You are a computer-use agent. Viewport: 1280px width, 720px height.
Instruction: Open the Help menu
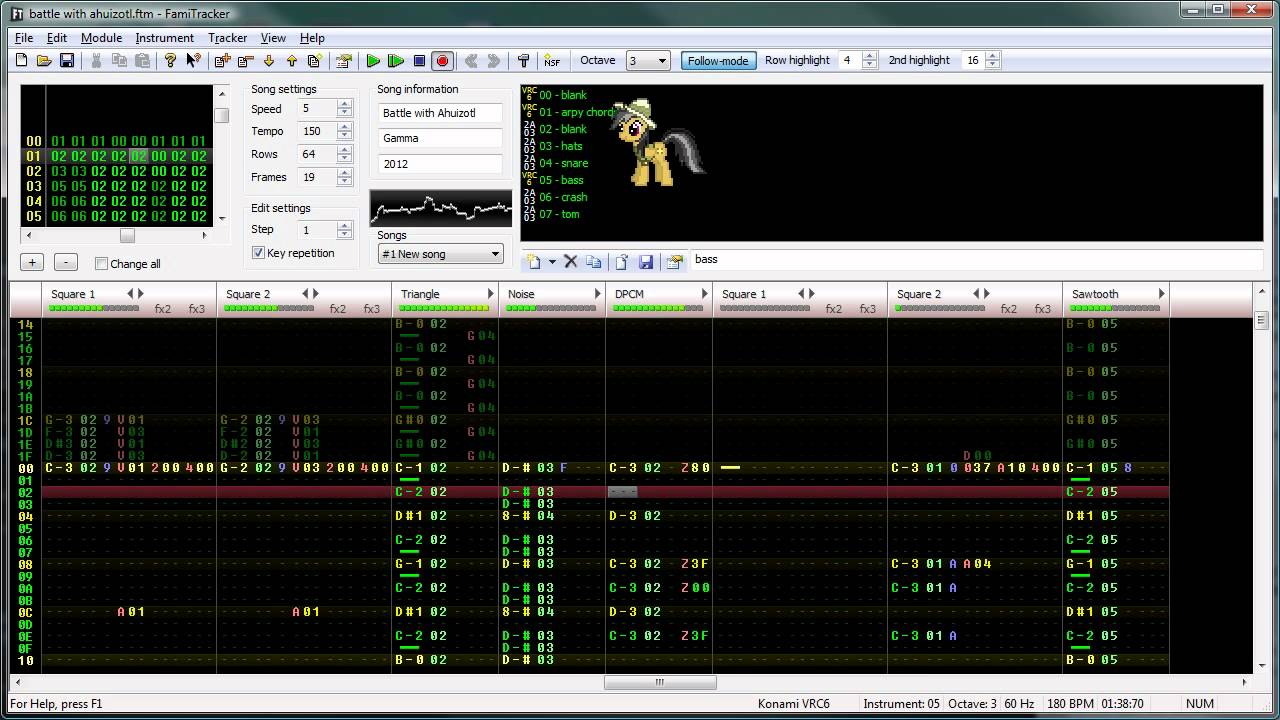click(312, 38)
